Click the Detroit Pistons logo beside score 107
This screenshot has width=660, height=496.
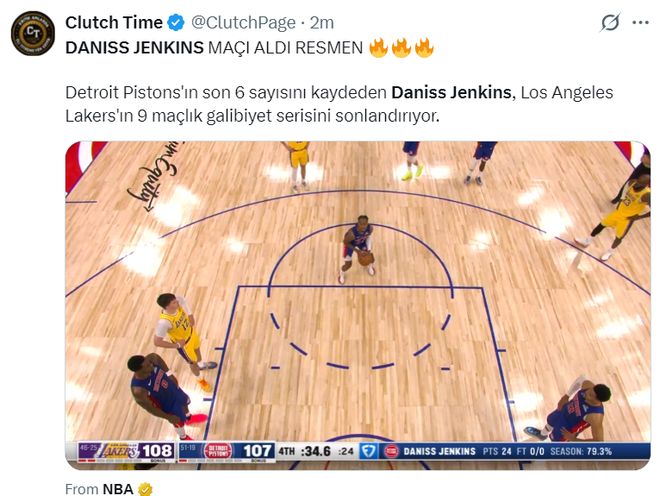point(218,451)
